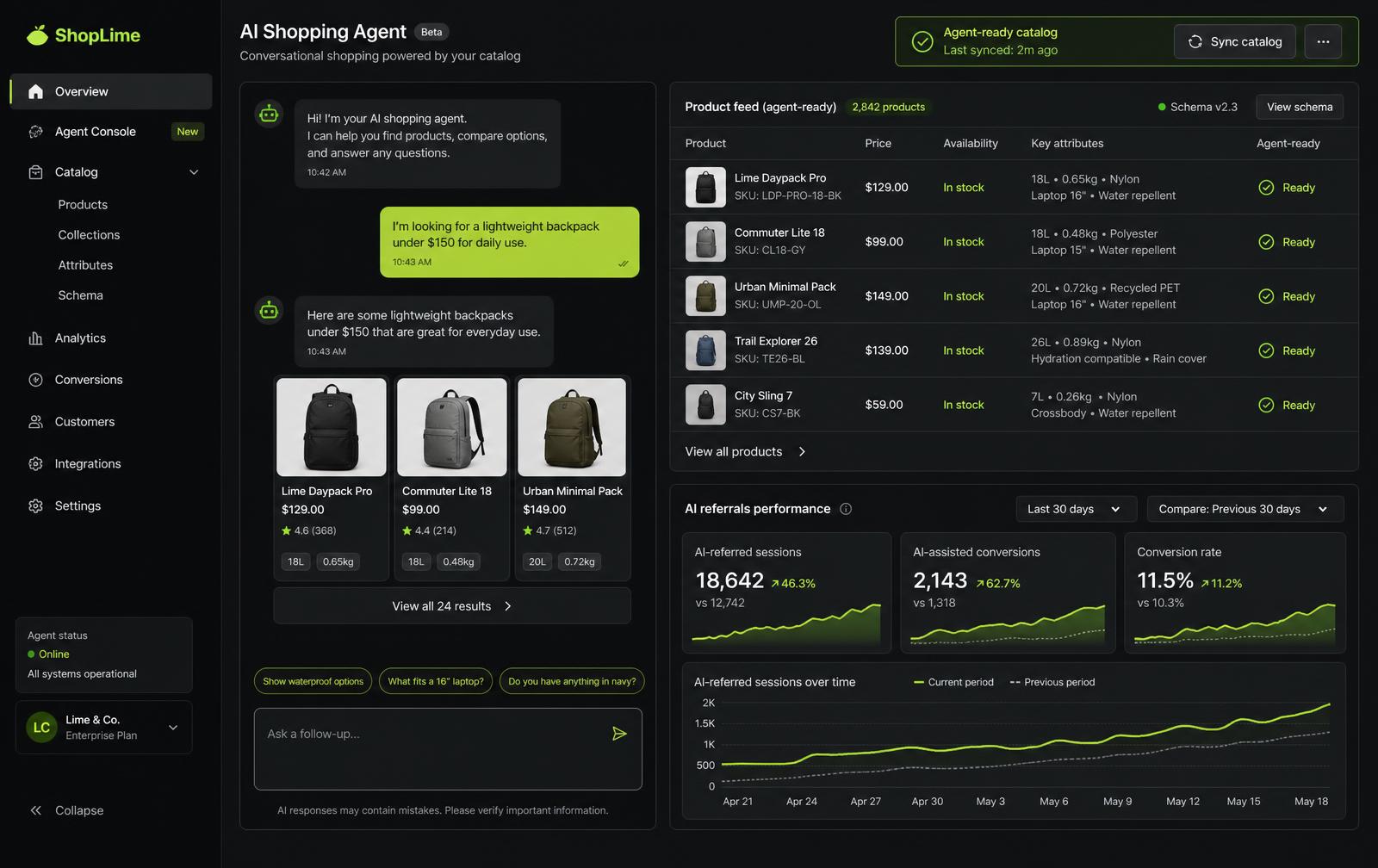The image size is (1378, 868).
Task: Click the collapse double-chevron icon
Action: click(x=35, y=810)
